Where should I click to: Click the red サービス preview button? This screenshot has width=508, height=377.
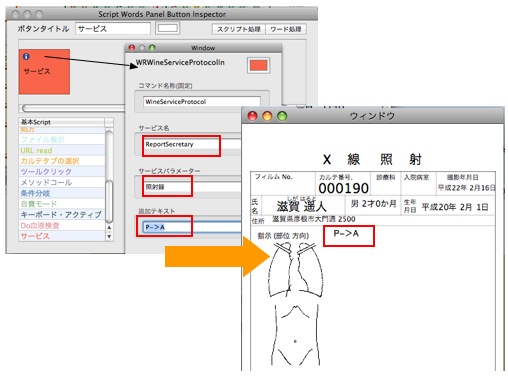point(44,72)
